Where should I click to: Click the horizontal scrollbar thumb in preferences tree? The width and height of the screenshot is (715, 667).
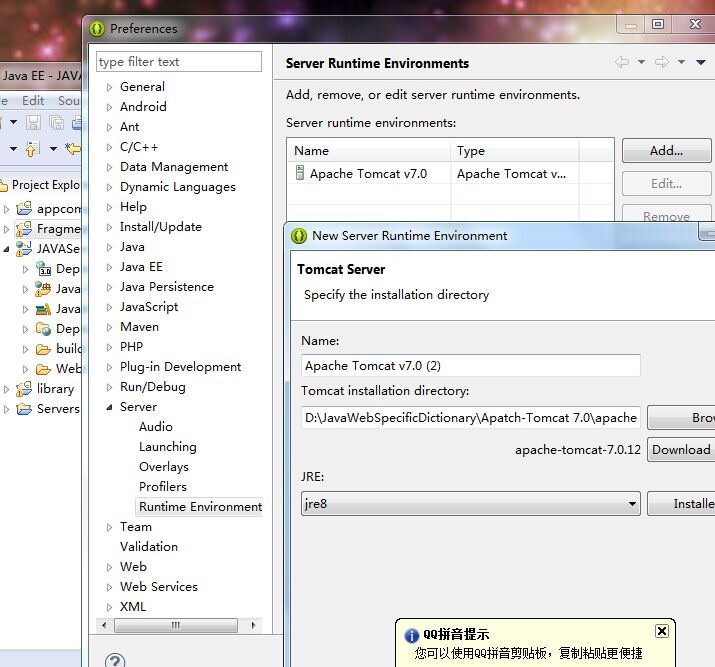pos(176,625)
